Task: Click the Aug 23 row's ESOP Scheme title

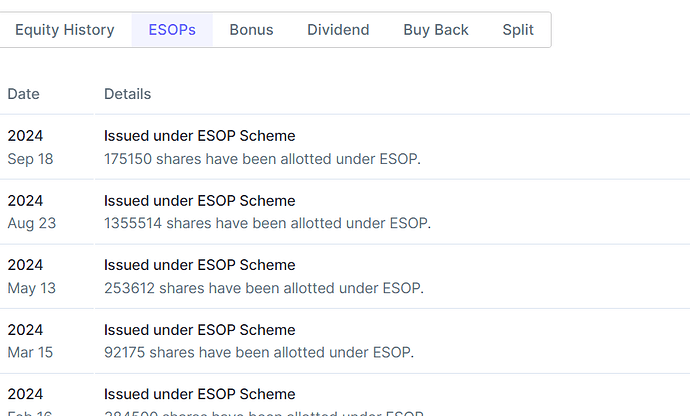Action: 200,201
